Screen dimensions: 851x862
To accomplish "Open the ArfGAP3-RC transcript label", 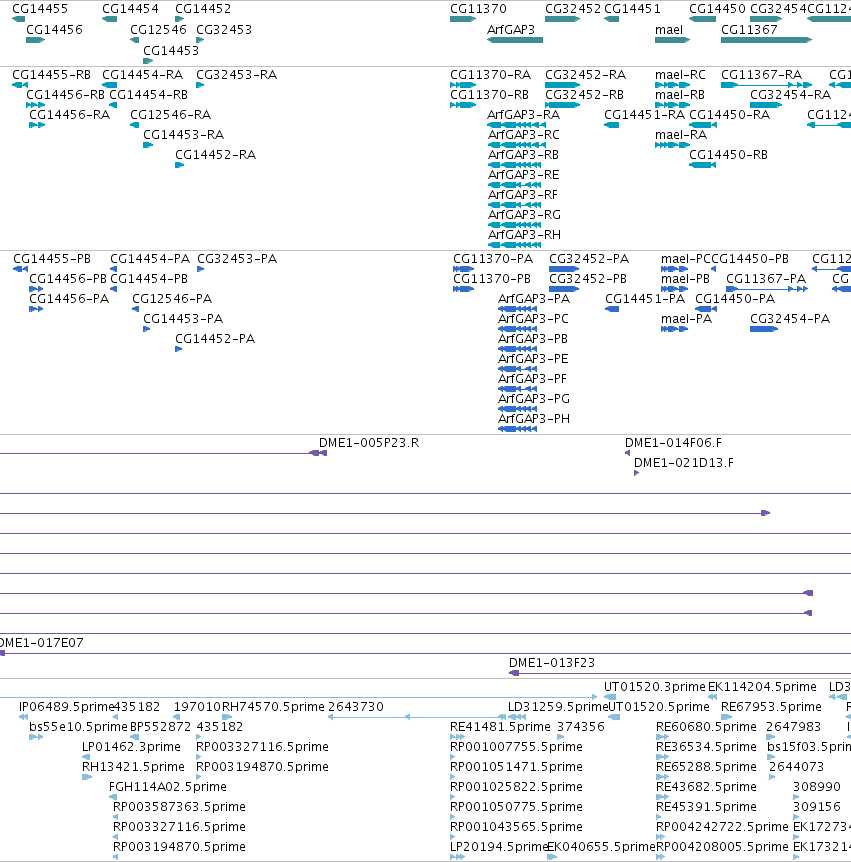I will (524, 135).
